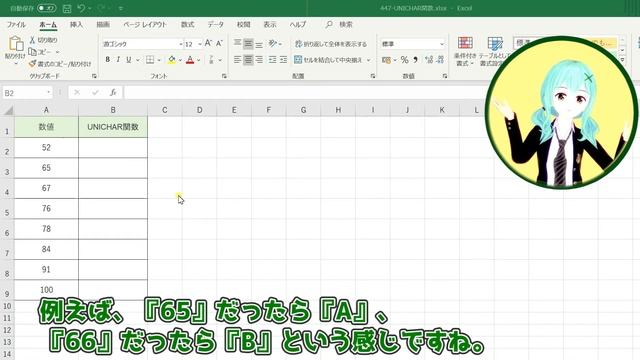The height and width of the screenshot is (360, 640).
Task: Click 折り返して全体を表示する wrap text button
Action: (331, 44)
